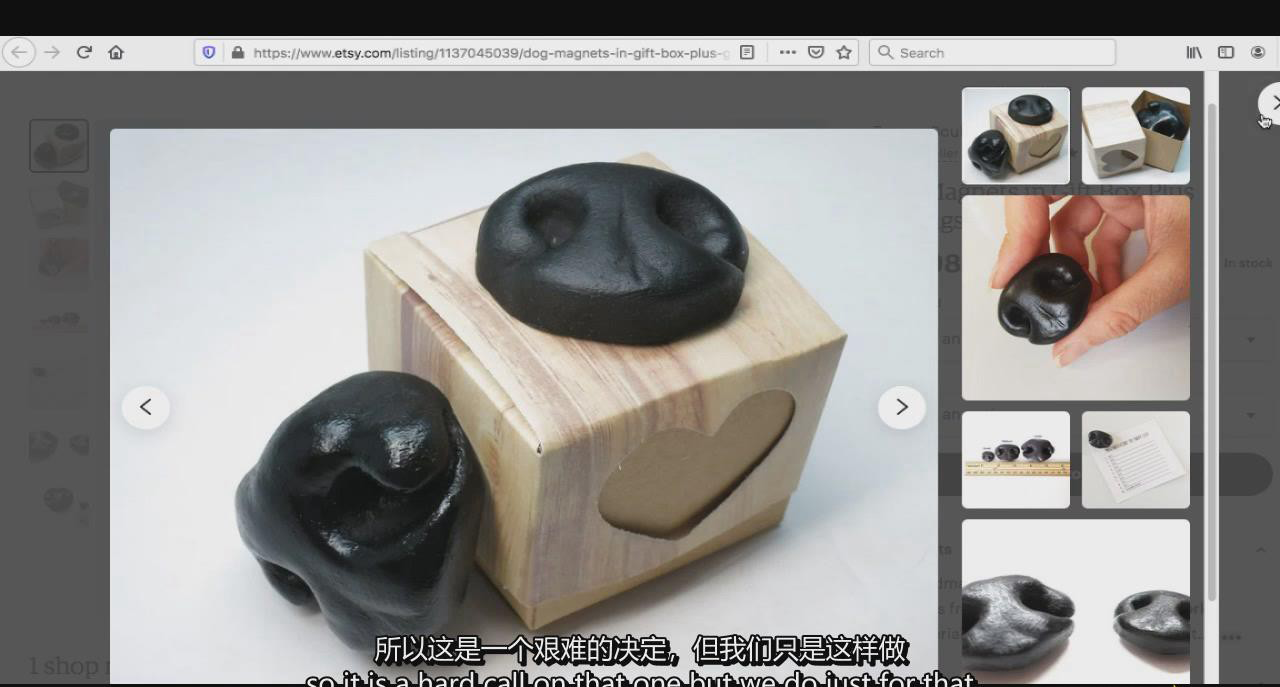Image resolution: width=1280 pixels, height=687 pixels.
Task: Toggle reader view for this page
Action: (x=747, y=52)
